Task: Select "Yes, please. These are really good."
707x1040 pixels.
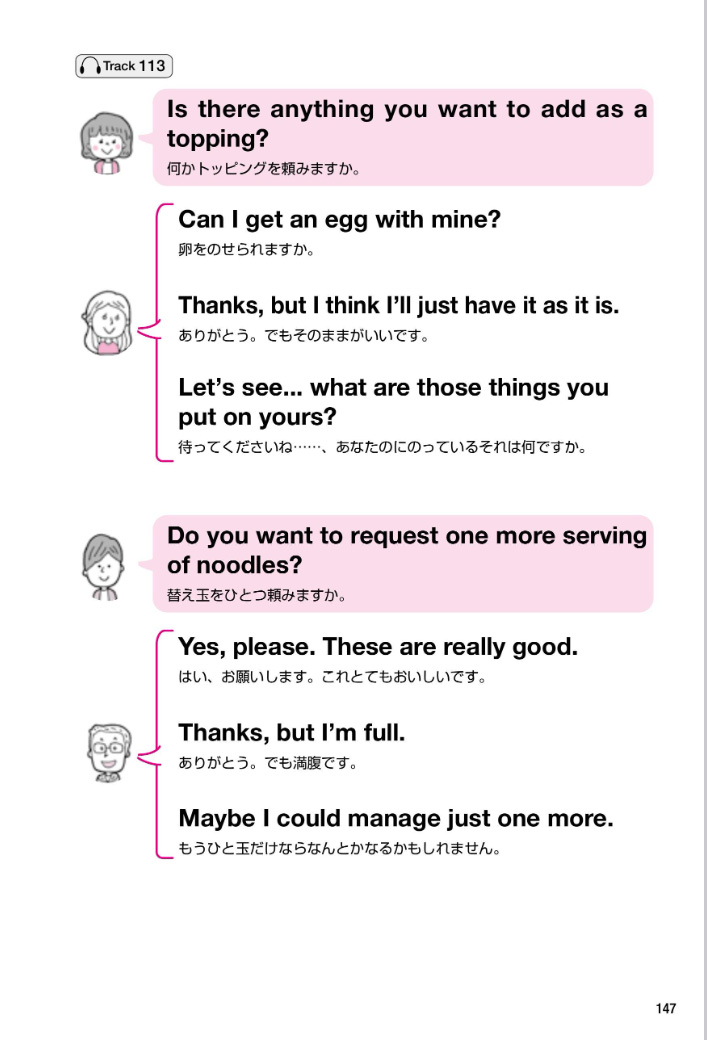Action: (x=378, y=647)
